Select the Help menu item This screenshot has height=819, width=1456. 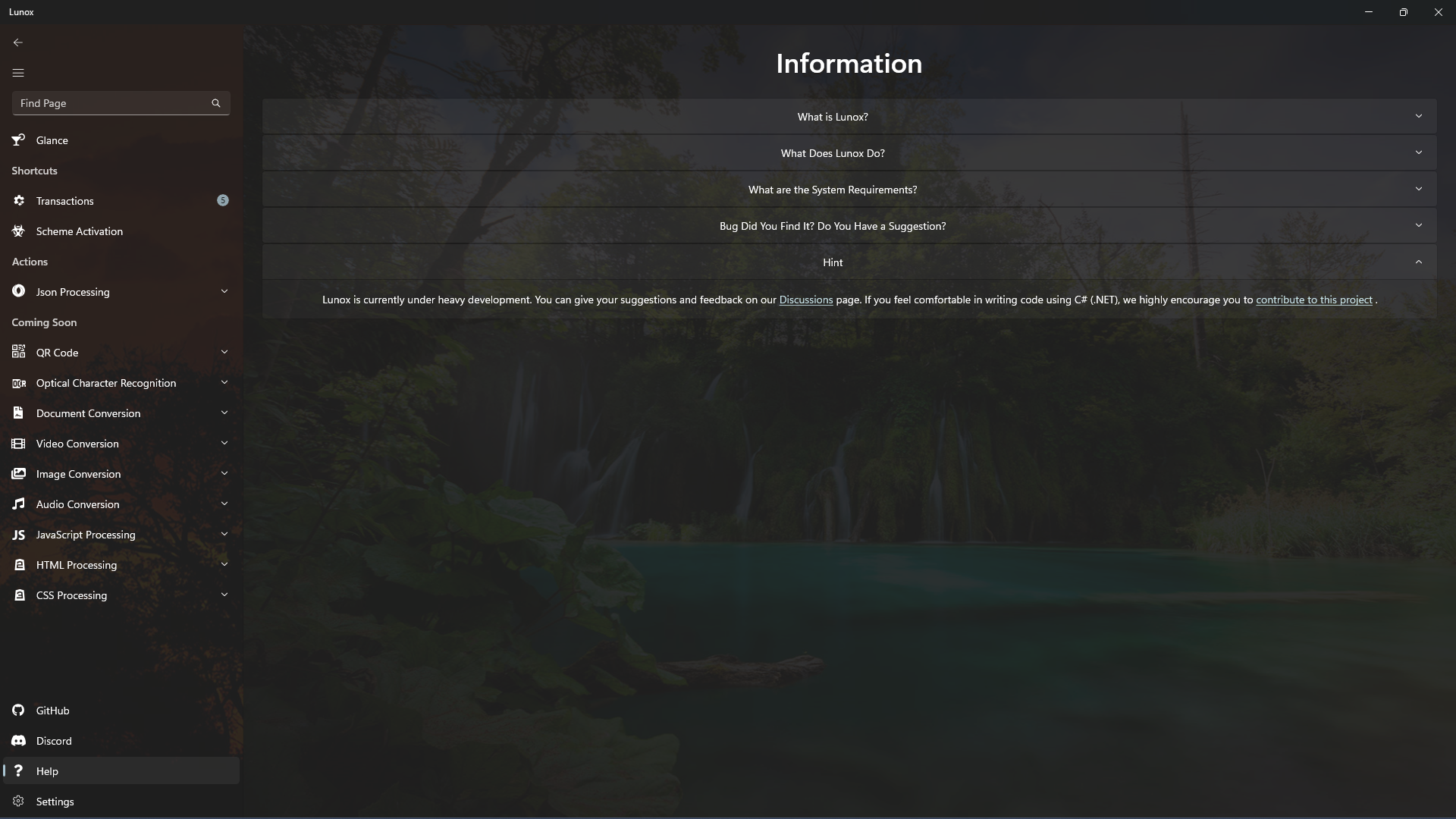pos(47,771)
